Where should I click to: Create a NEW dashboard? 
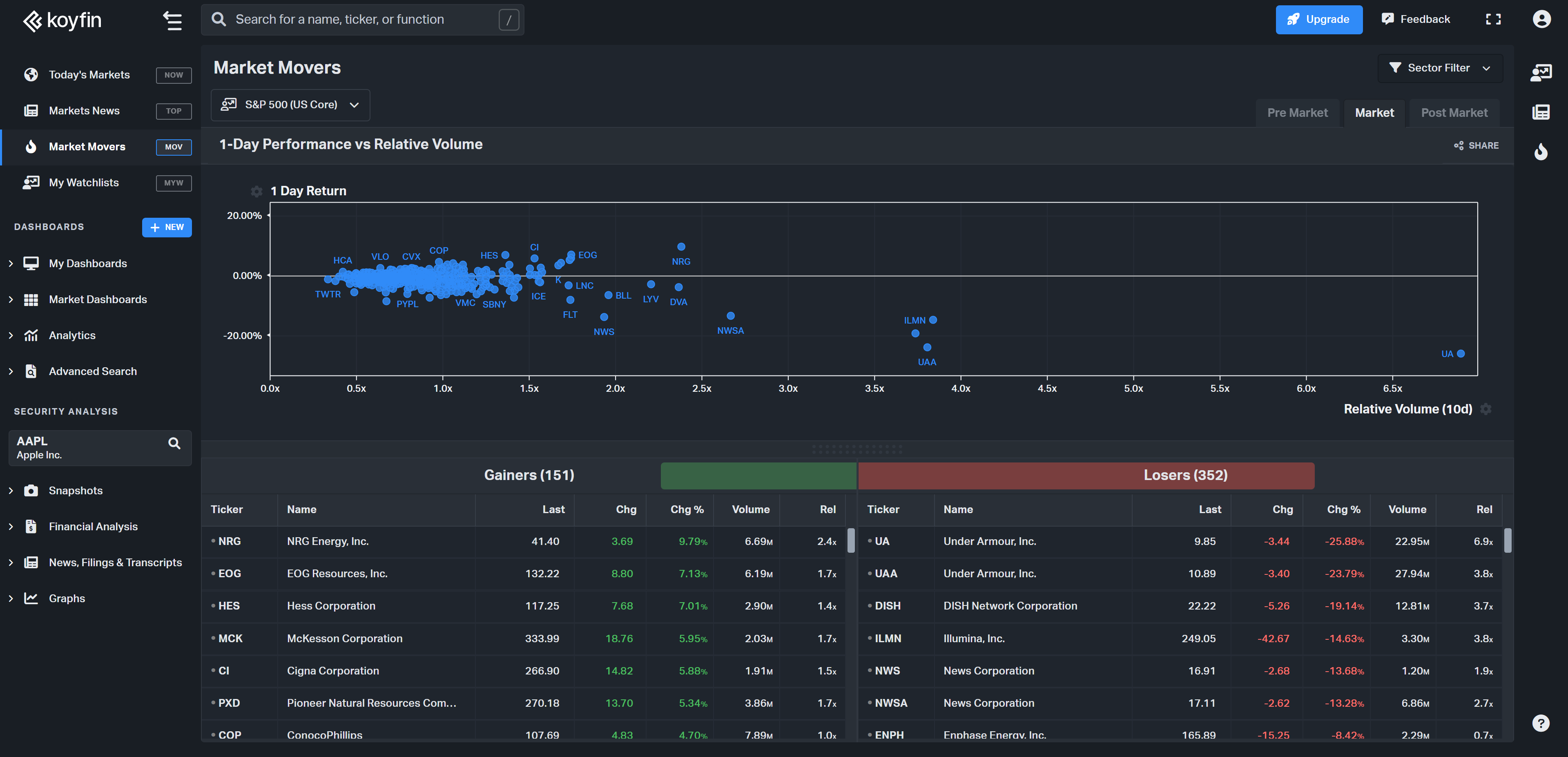click(x=167, y=227)
